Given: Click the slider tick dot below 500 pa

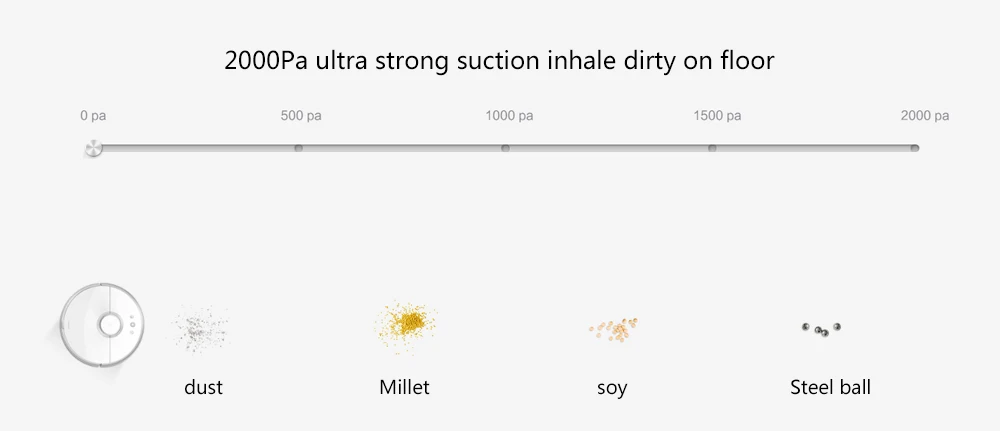Looking at the screenshot, I should [298, 148].
